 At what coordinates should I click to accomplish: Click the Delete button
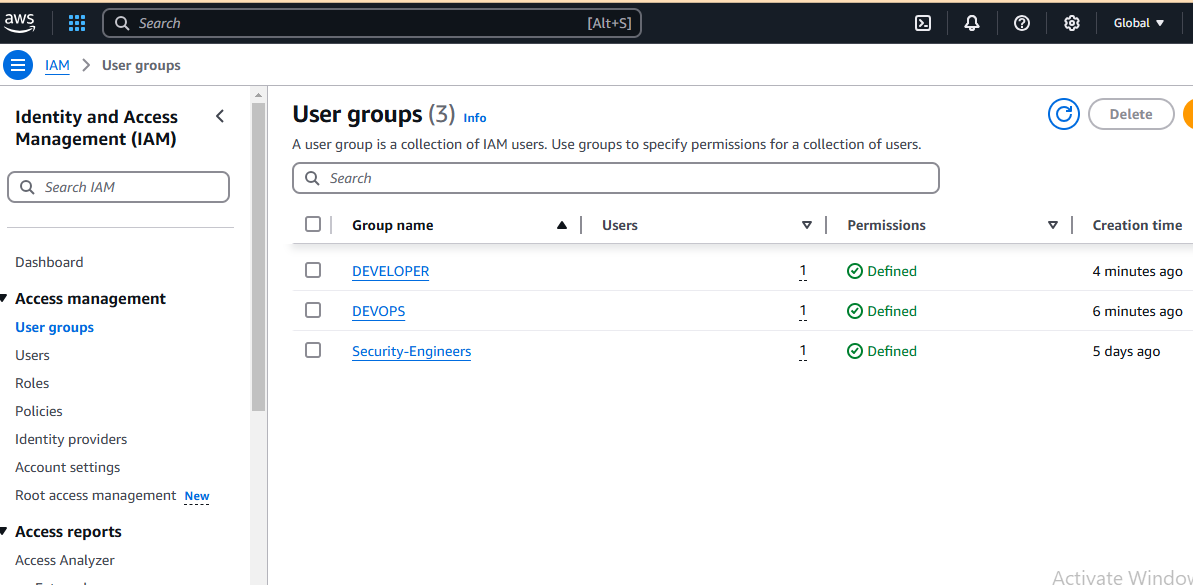[x=1131, y=114]
